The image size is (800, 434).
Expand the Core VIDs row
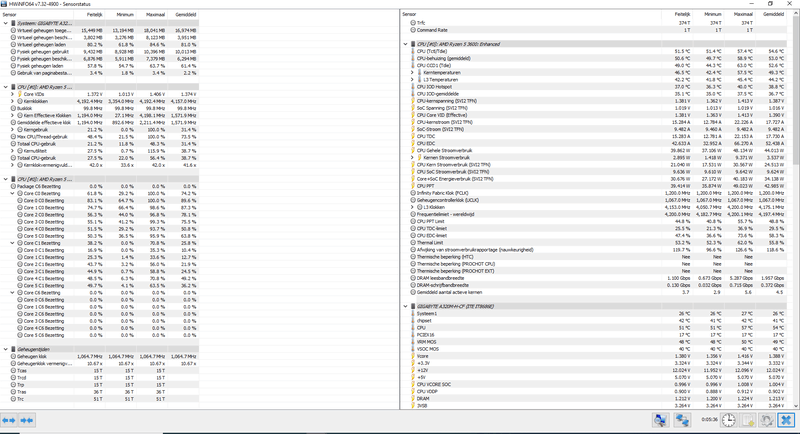click(x=12, y=94)
